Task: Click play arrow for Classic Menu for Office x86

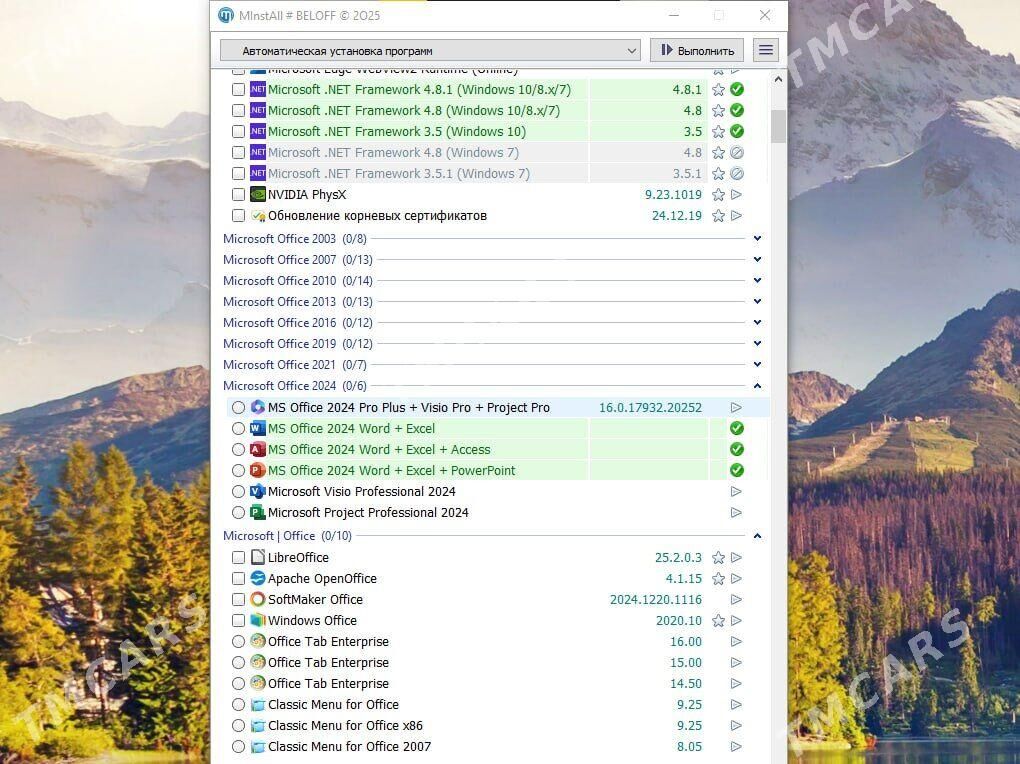Action: pos(736,726)
